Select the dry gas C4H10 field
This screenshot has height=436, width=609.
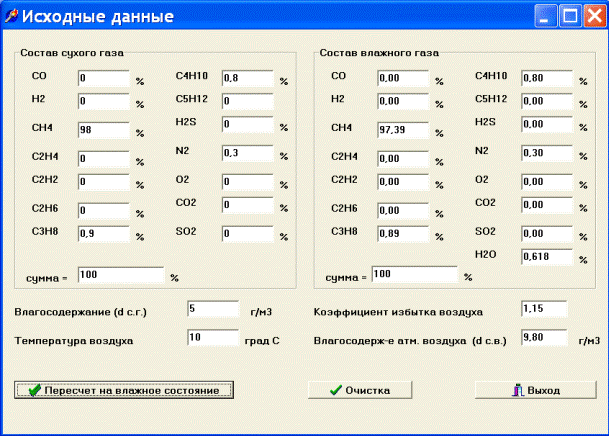point(247,78)
